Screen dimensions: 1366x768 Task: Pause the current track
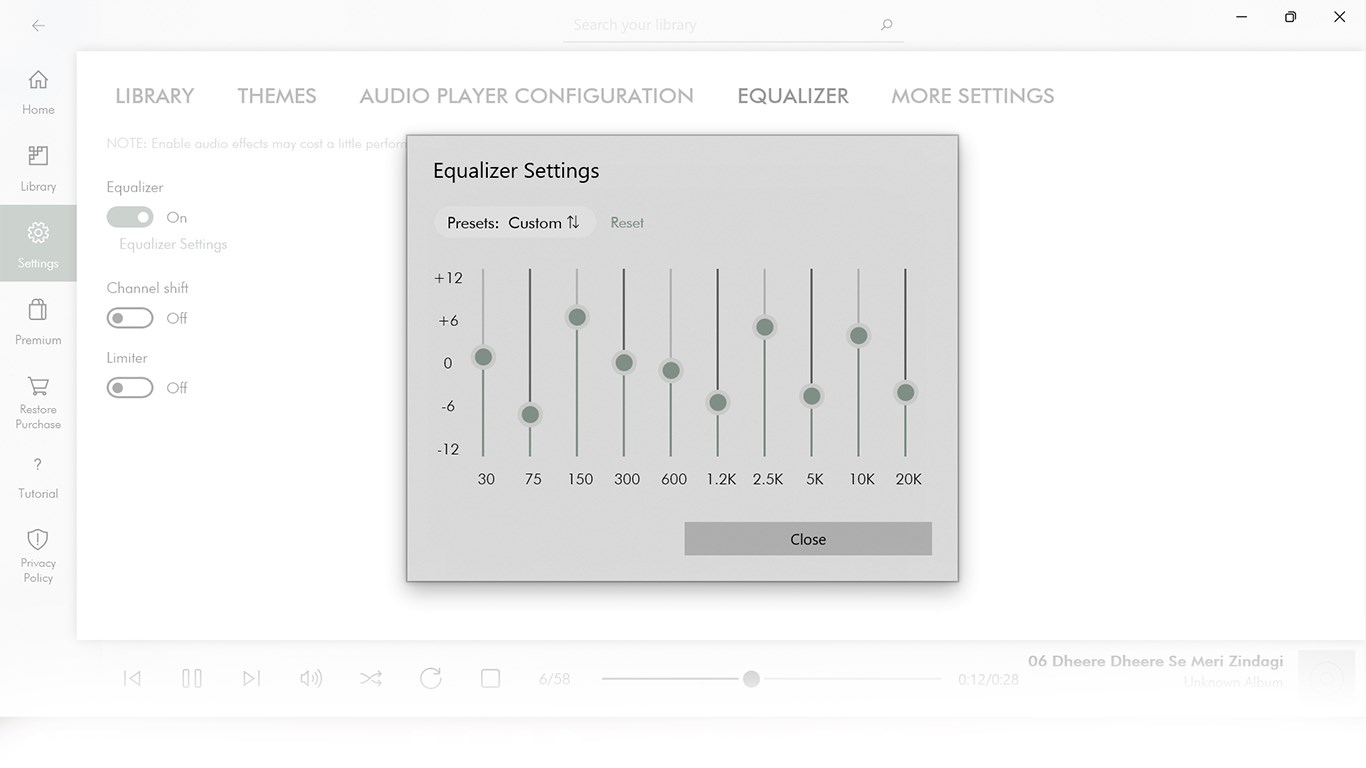(191, 678)
